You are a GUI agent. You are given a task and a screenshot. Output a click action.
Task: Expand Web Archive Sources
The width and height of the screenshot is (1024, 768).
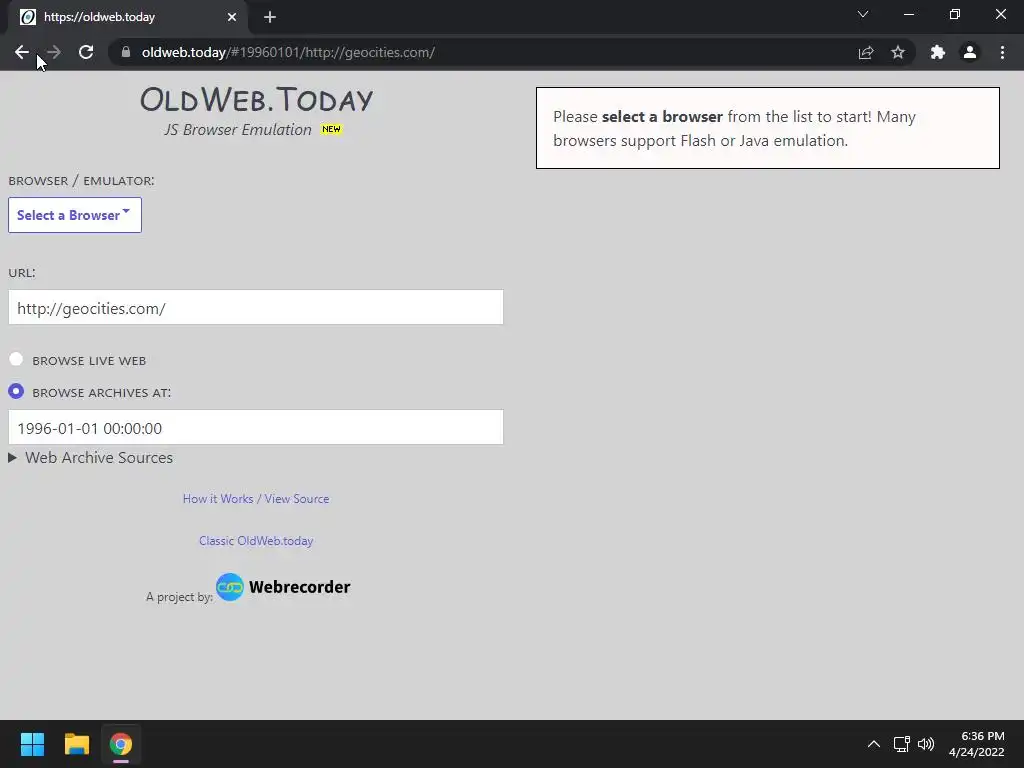(91, 458)
